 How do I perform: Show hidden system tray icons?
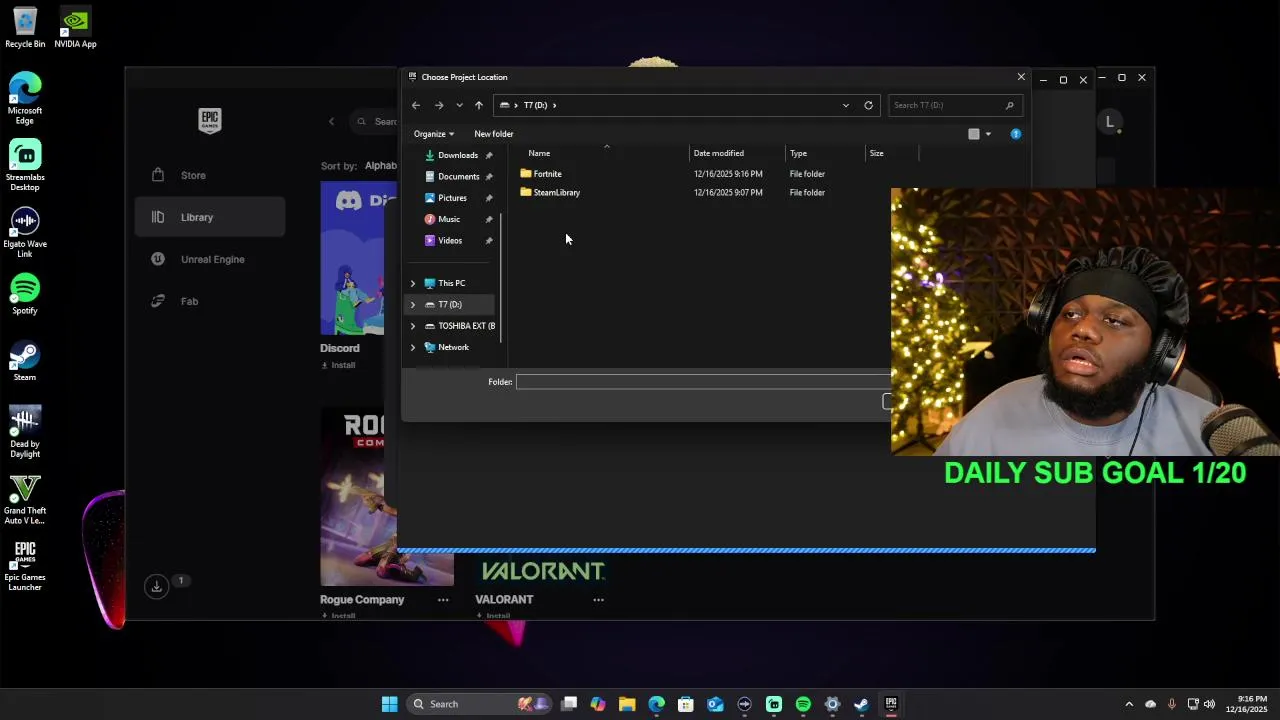(x=1129, y=704)
